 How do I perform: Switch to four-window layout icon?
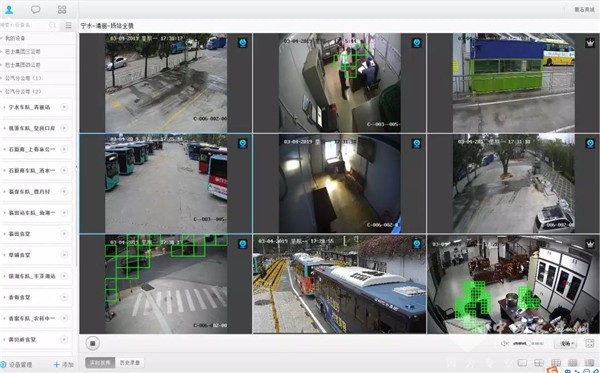(x=539, y=363)
